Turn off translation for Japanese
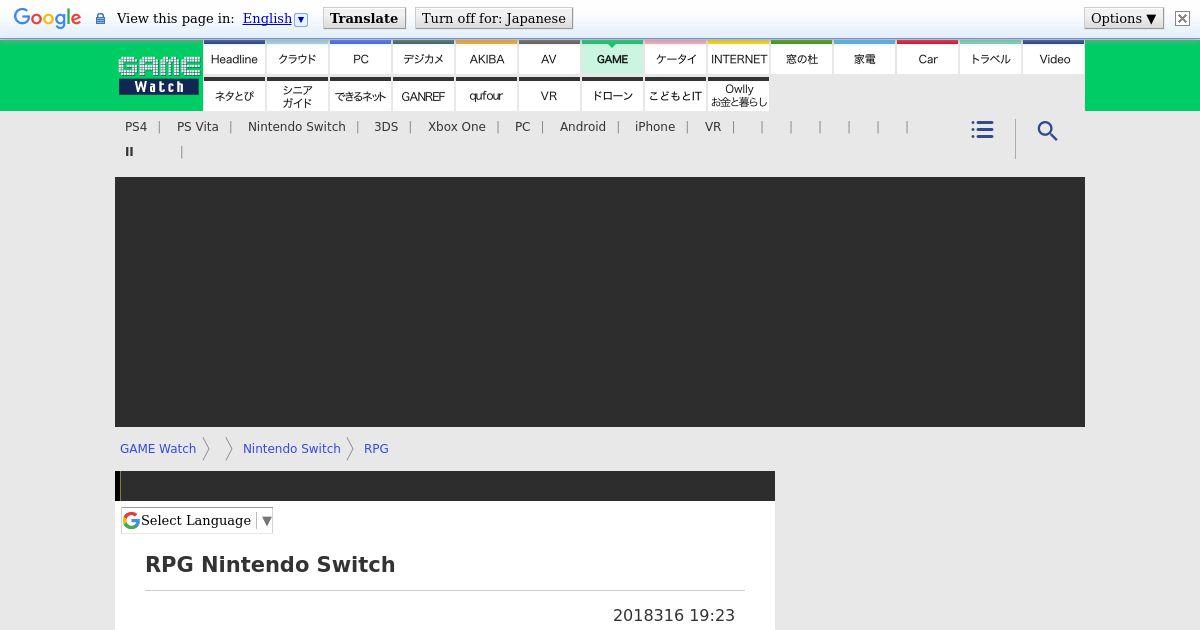 [x=494, y=18]
